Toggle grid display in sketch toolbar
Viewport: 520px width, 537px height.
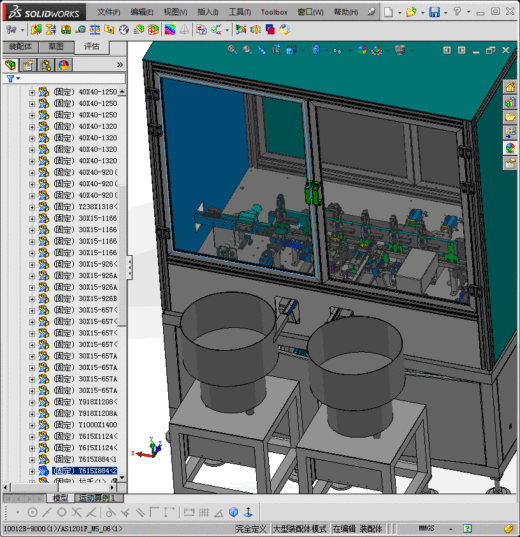(x=204, y=512)
